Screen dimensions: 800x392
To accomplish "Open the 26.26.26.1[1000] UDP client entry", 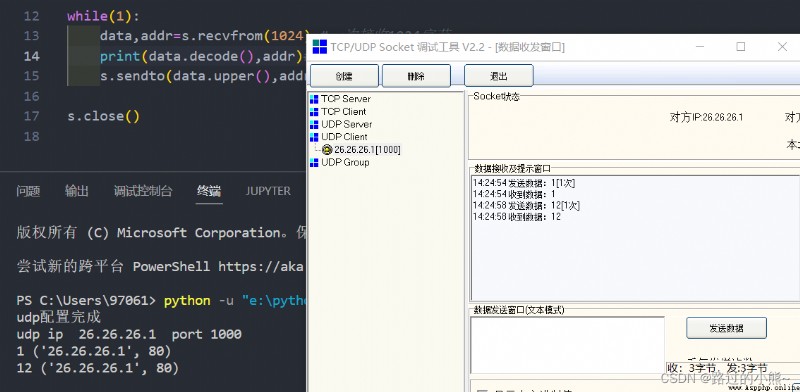I will [367, 150].
